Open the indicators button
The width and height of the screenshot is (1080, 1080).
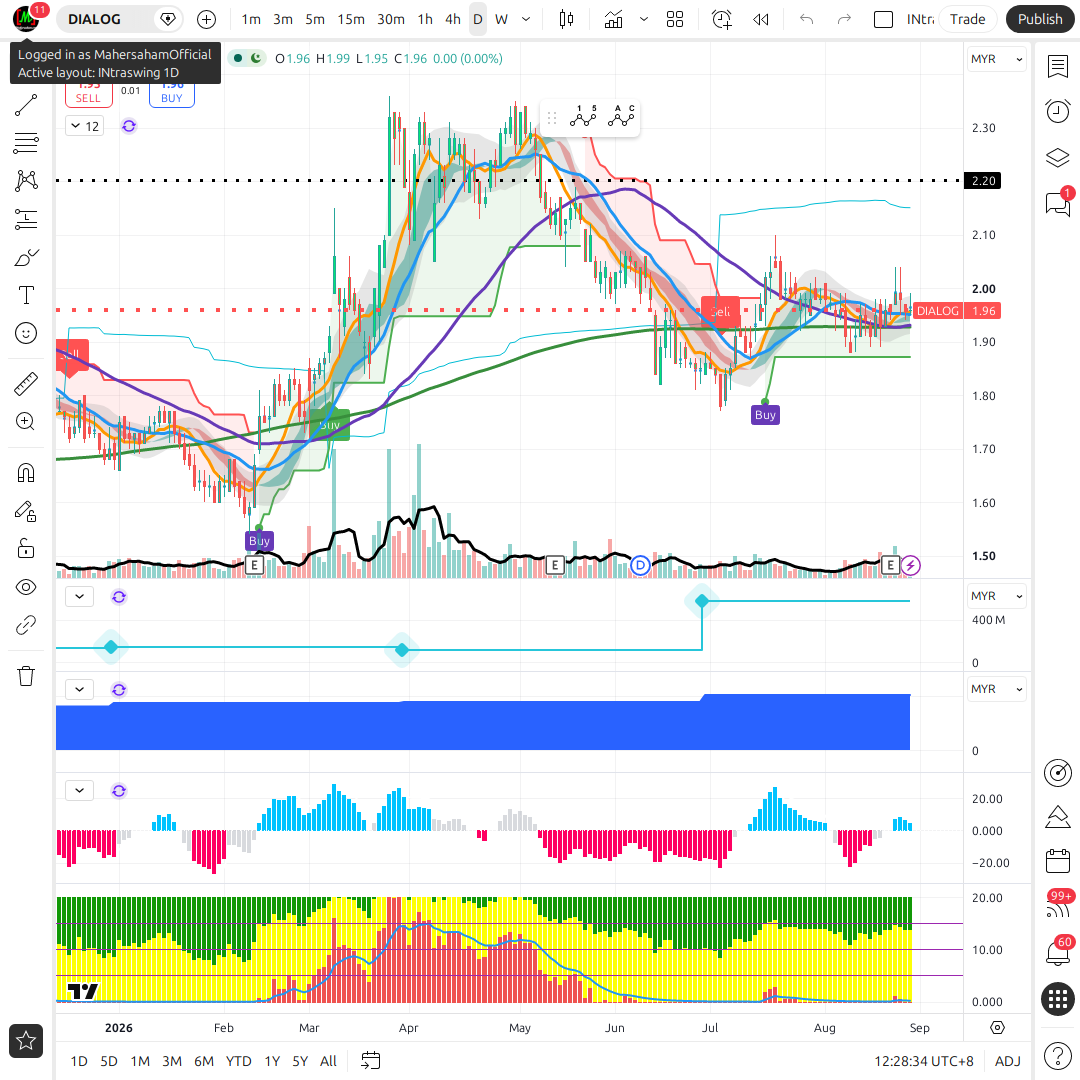coord(613,19)
